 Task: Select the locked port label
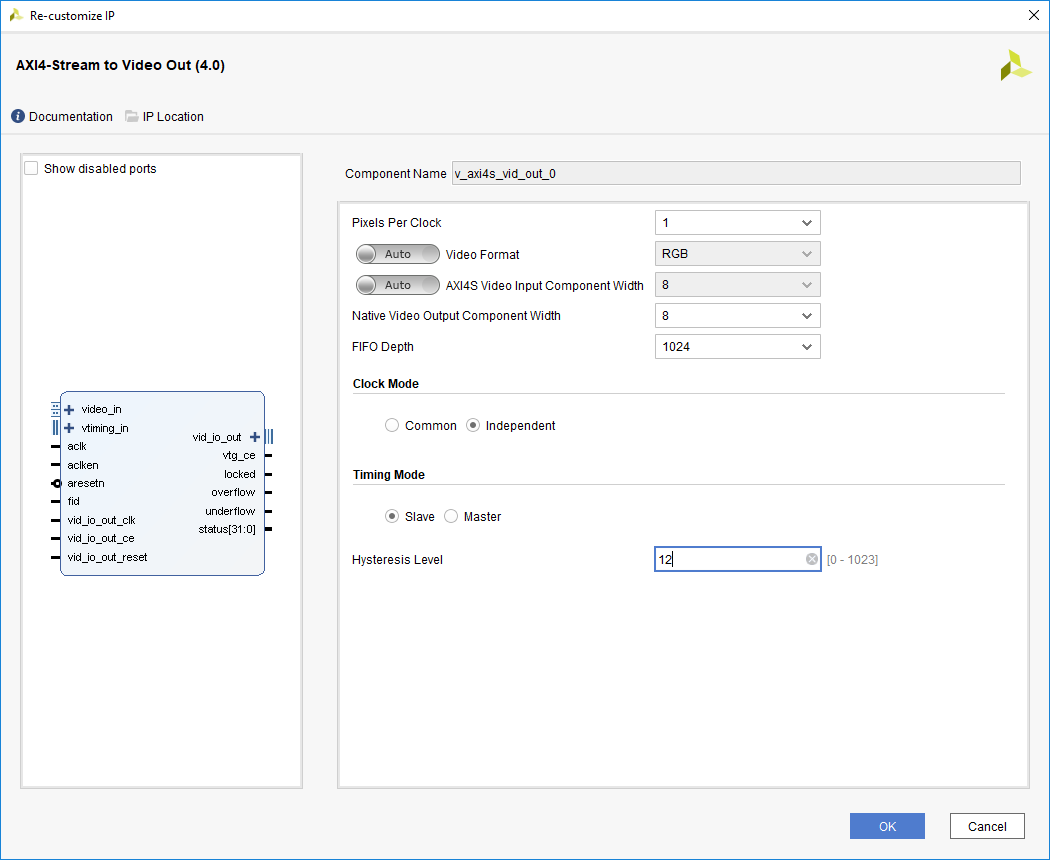coord(240,474)
